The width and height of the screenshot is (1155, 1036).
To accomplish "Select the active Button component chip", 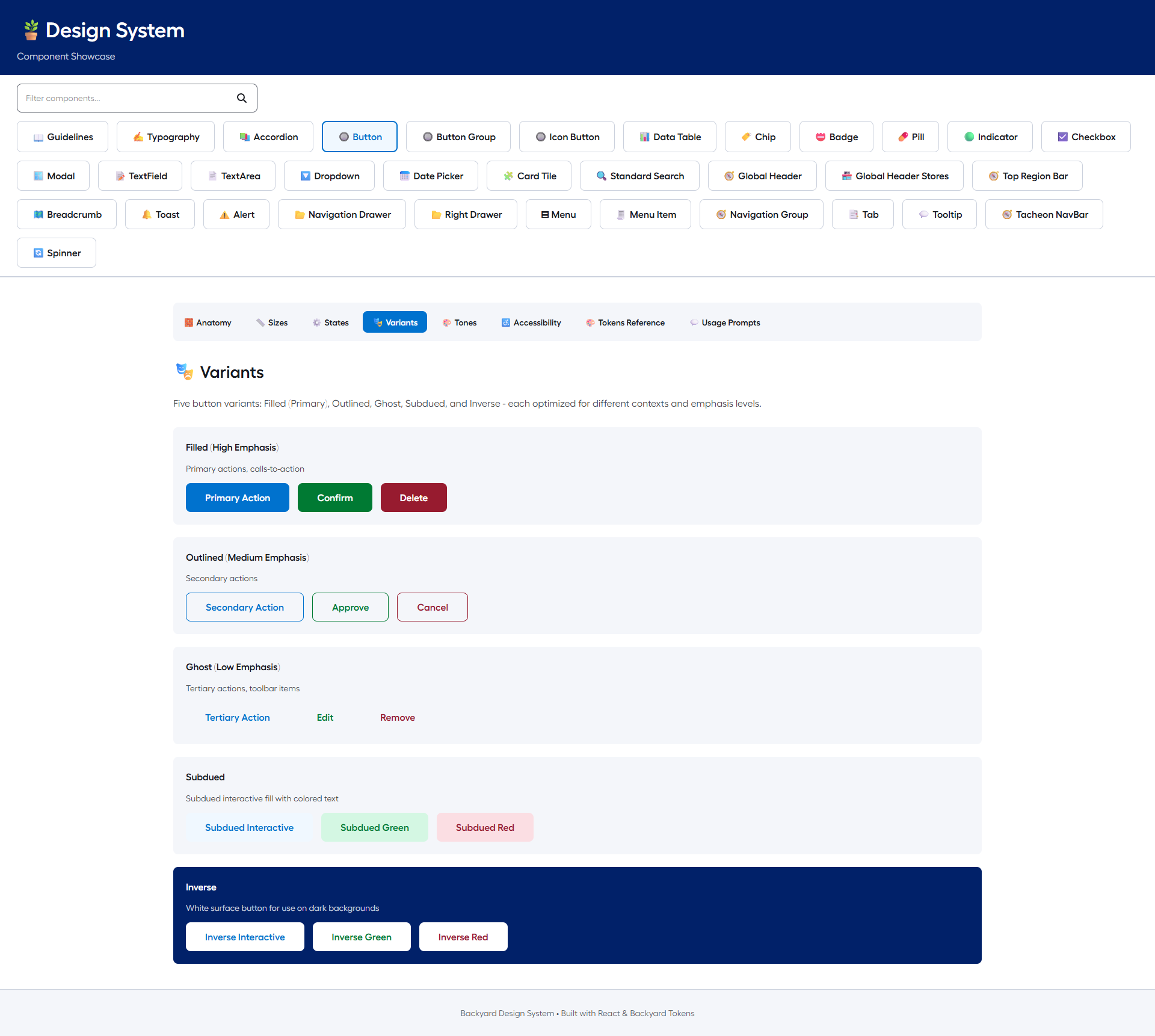I will [360, 137].
